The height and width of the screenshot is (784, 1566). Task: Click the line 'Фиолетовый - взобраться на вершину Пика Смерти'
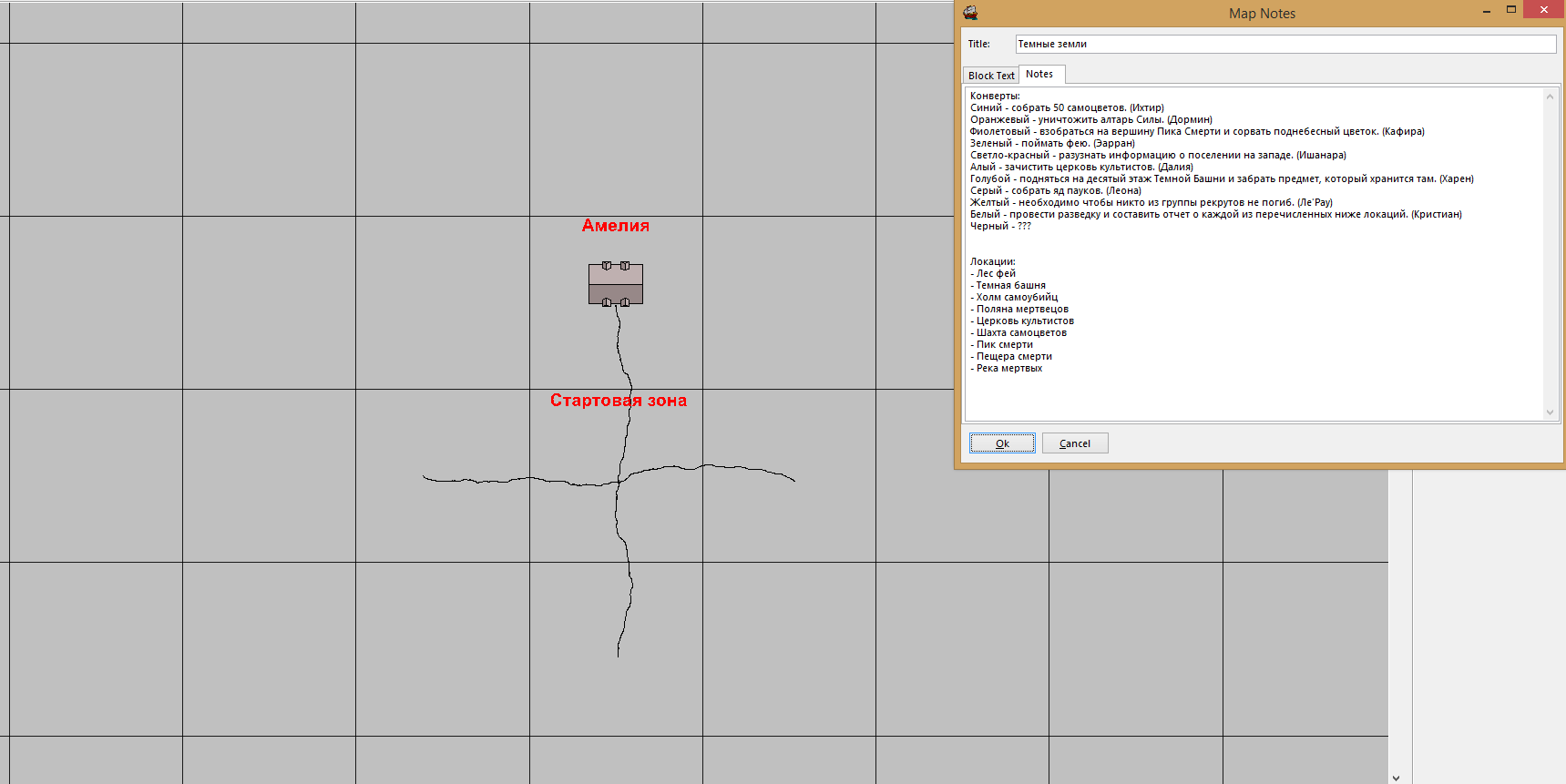pos(1197,131)
